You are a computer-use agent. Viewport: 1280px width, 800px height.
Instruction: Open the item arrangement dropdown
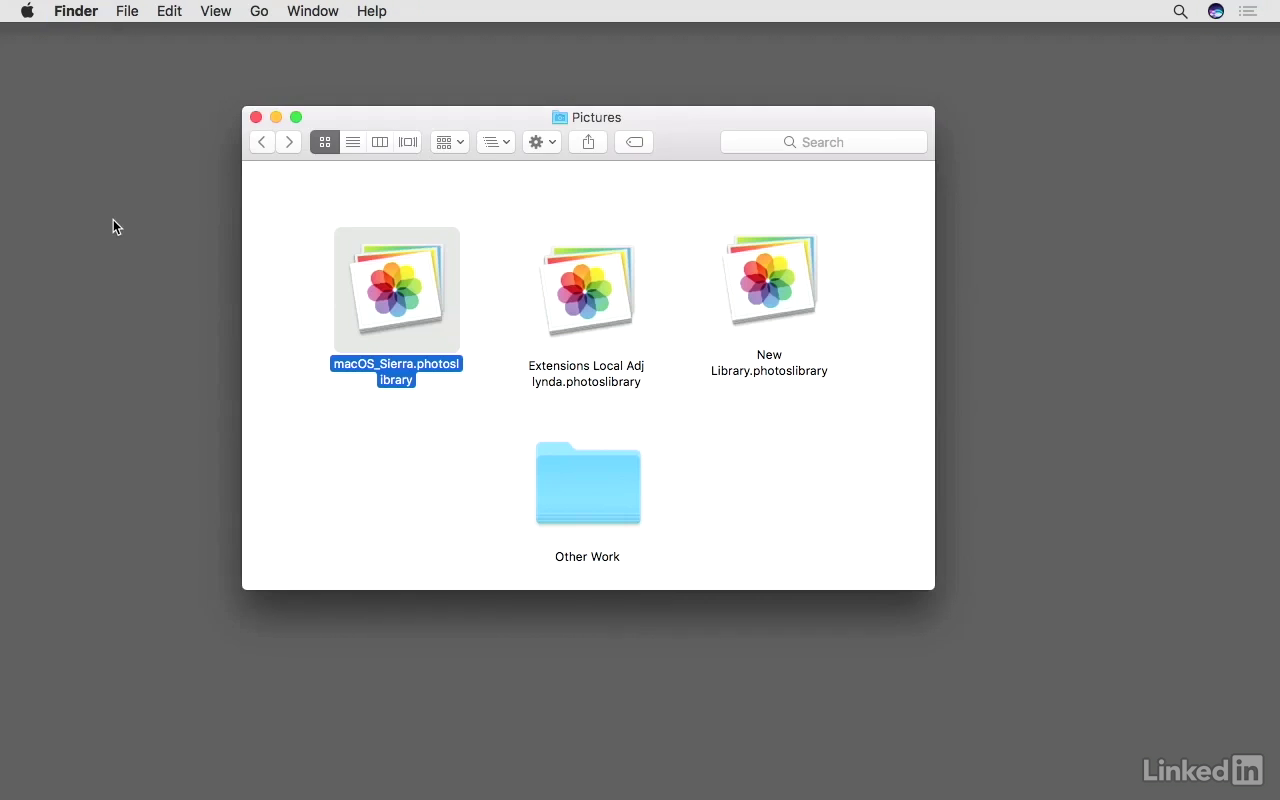coord(450,142)
